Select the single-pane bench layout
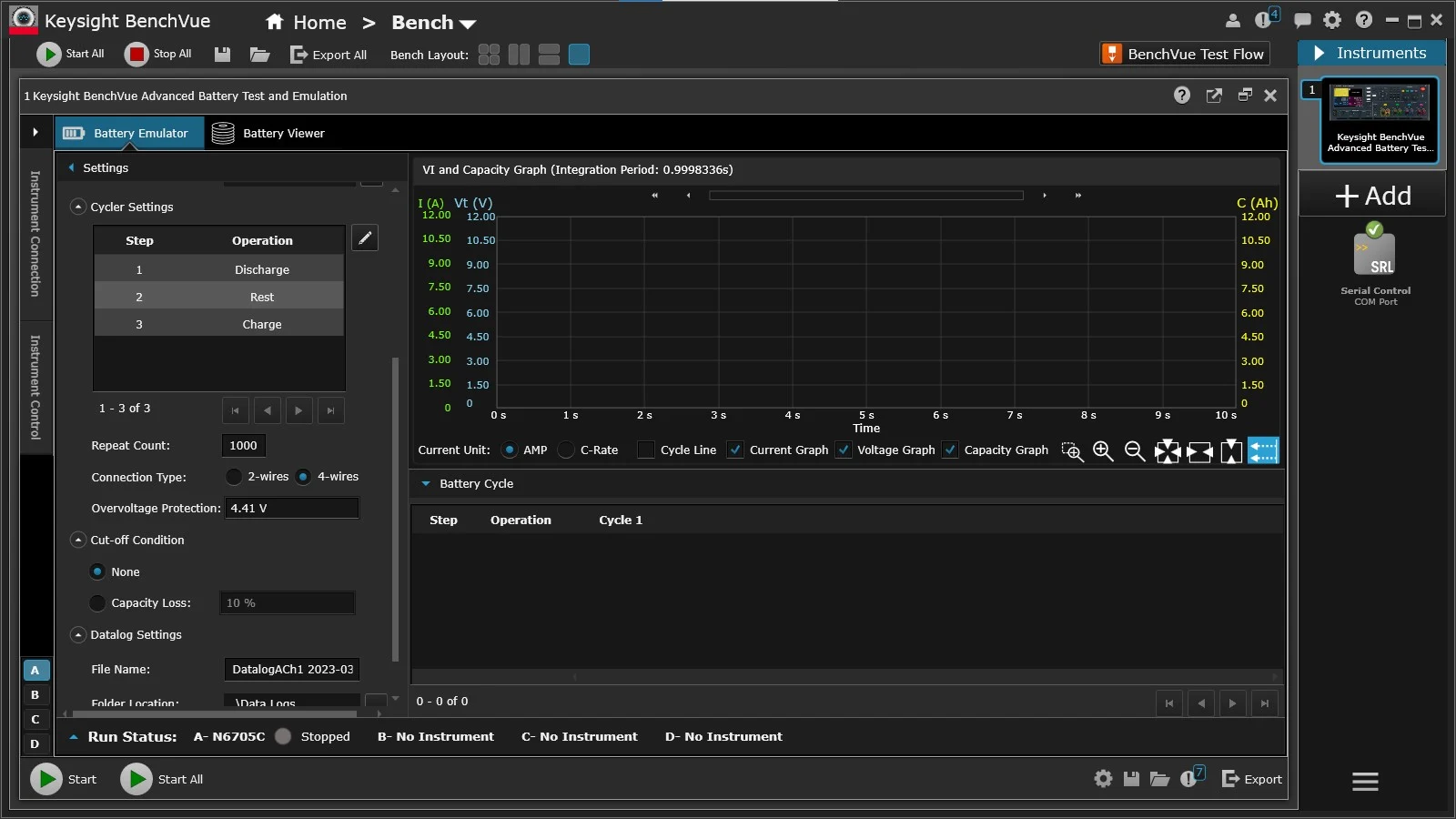Screen dimensions: 1456x819 (579, 55)
